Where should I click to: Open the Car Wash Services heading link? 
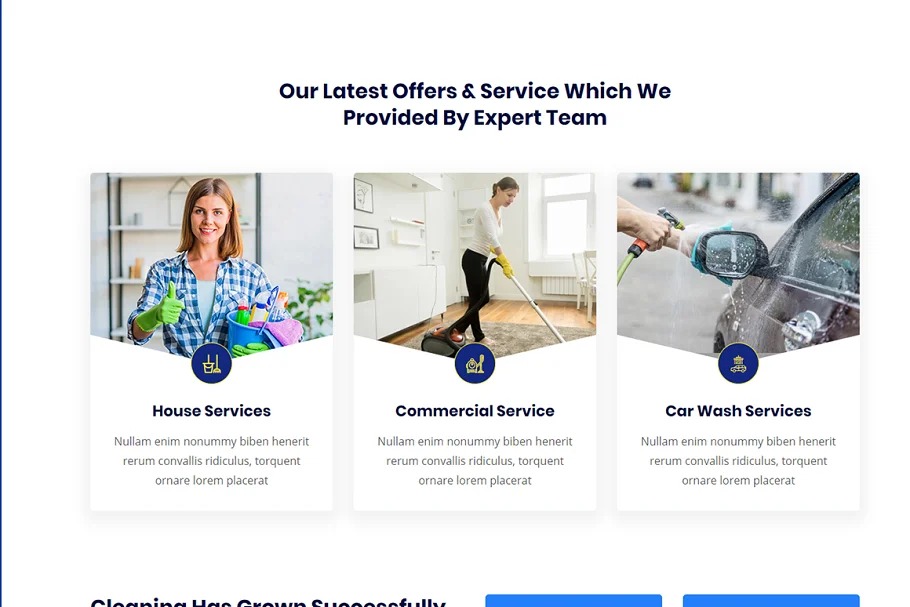(x=738, y=411)
